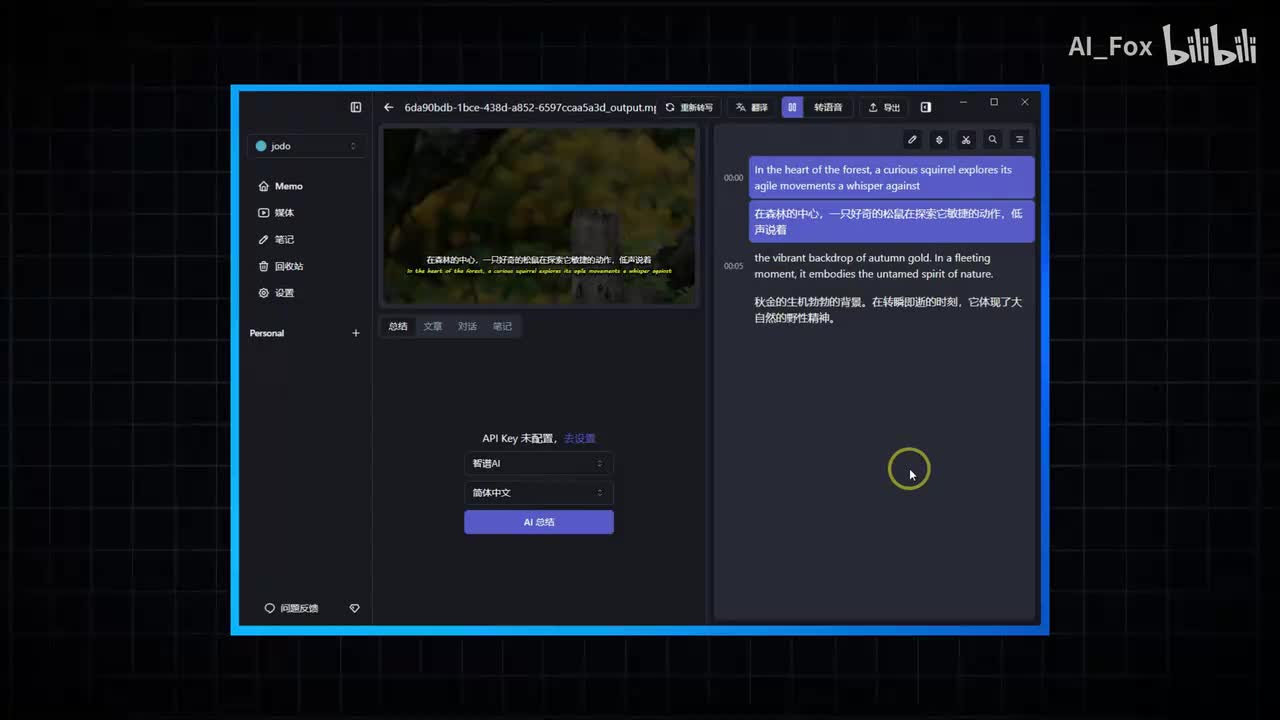
Task: Click the 去设置 link
Action: tap(579, 438)
